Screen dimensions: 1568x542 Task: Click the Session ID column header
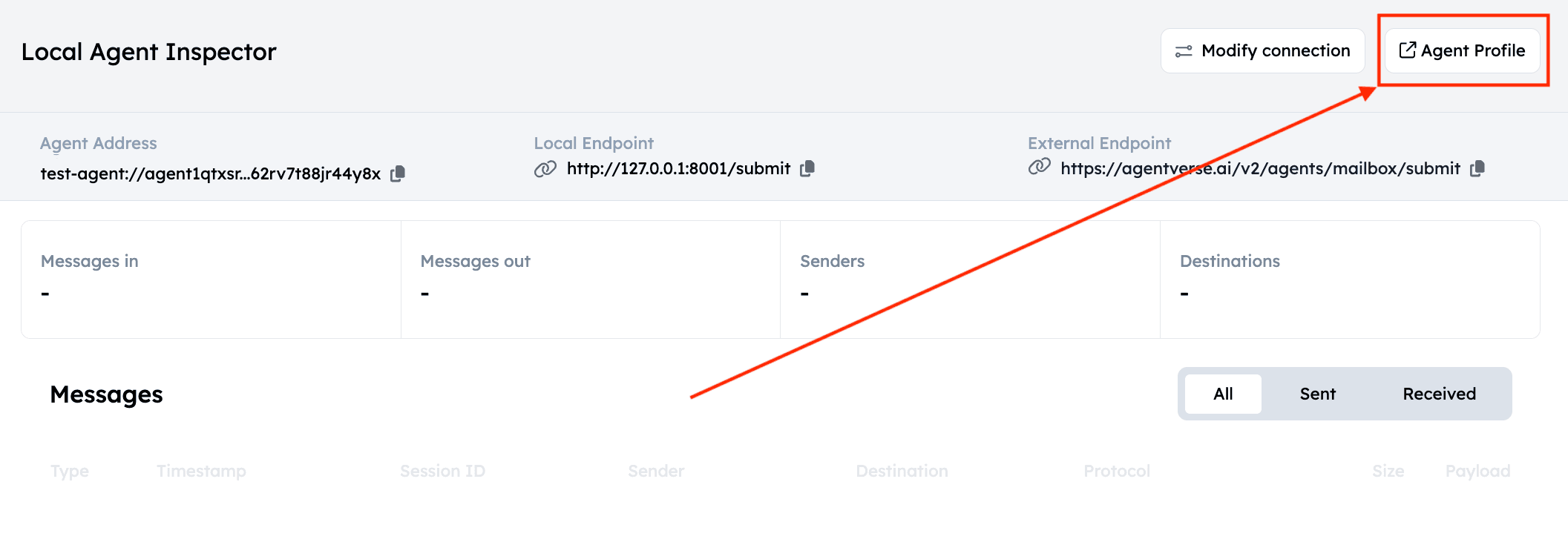click(442, 471)
